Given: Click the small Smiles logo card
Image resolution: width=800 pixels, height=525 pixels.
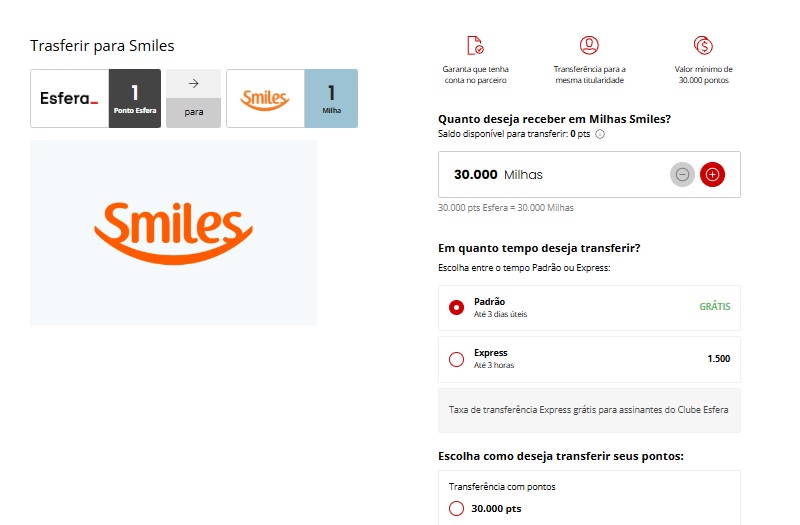Looking at the screenshot, I should click(265, 98).
